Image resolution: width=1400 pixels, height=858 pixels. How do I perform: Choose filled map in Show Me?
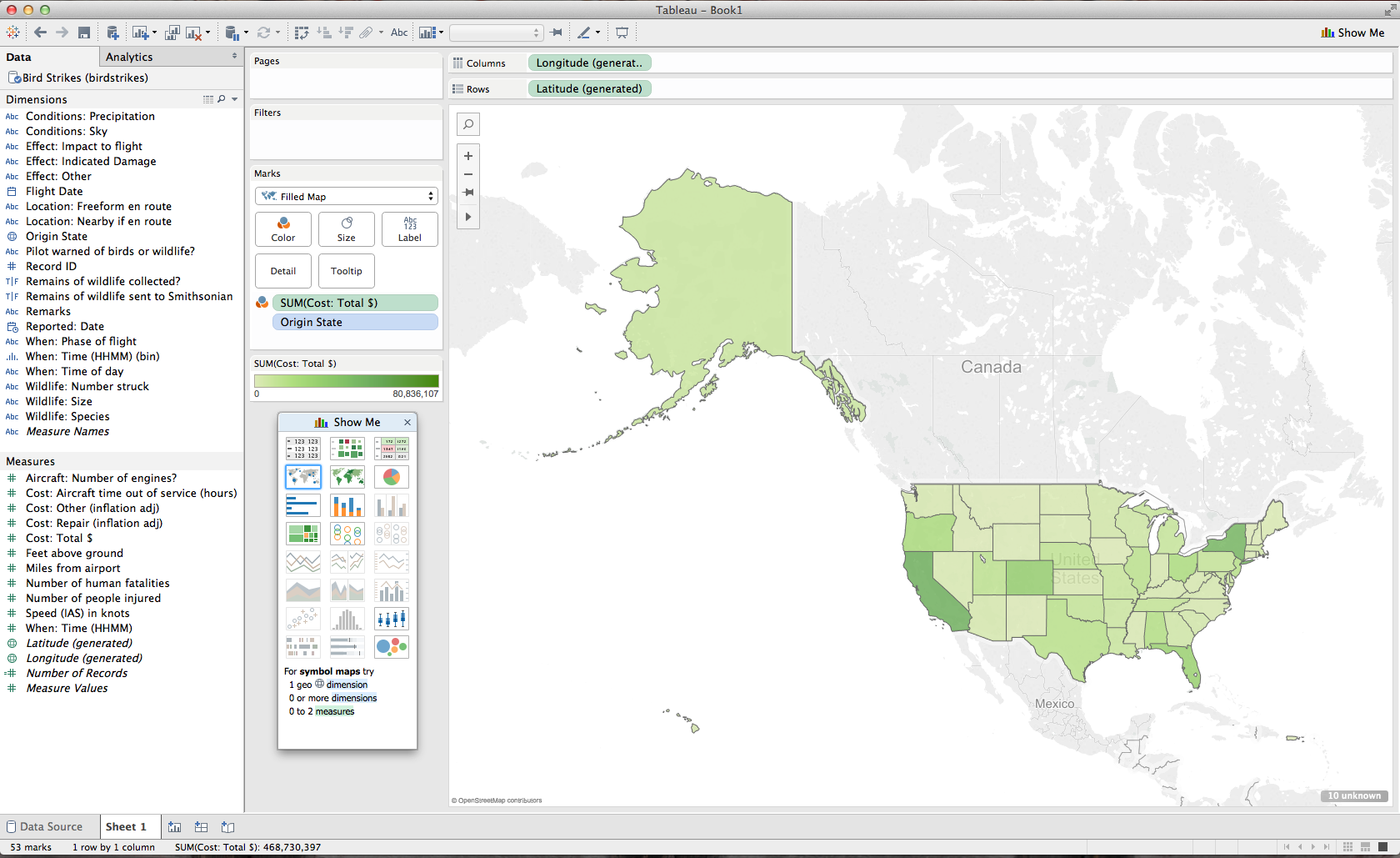[347, 477]
